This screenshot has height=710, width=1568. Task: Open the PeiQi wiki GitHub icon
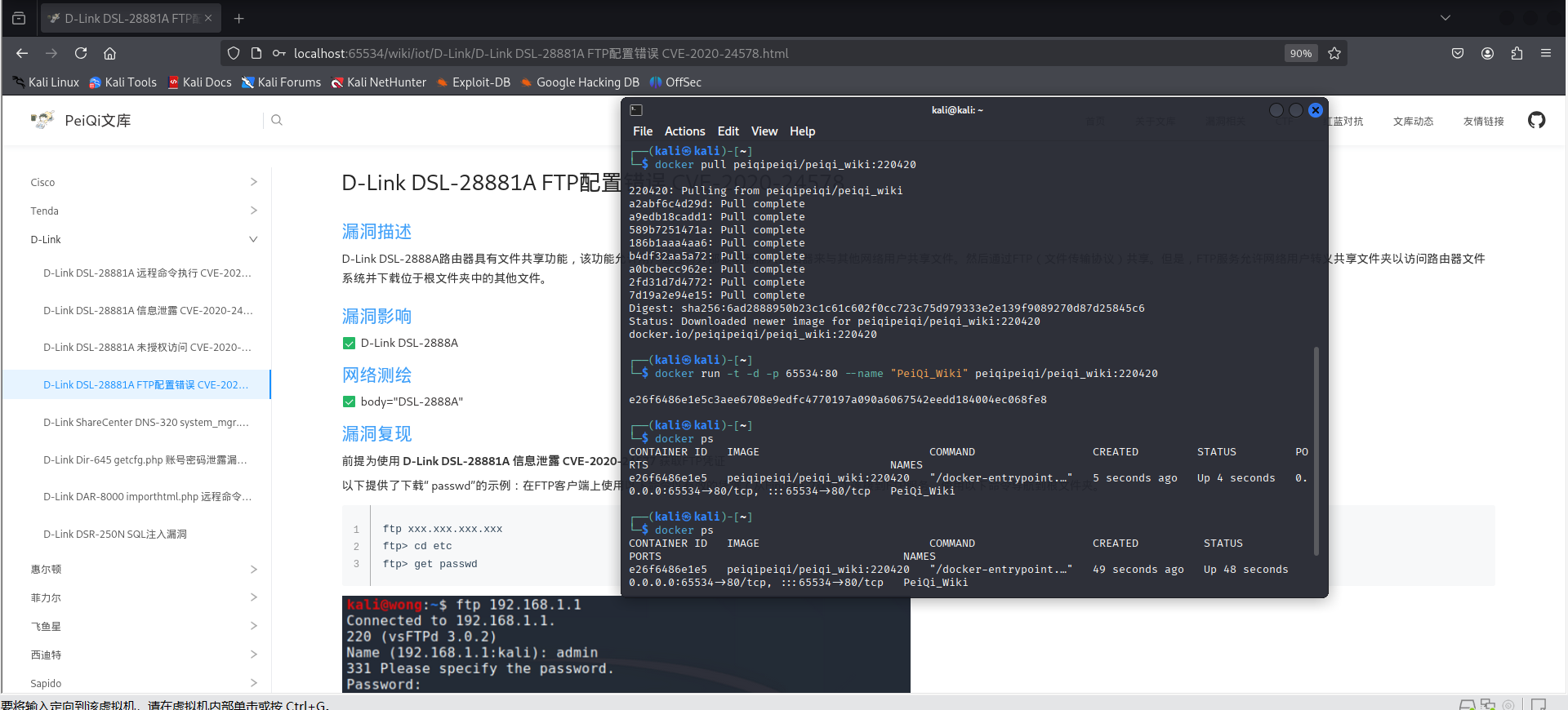1537,121
